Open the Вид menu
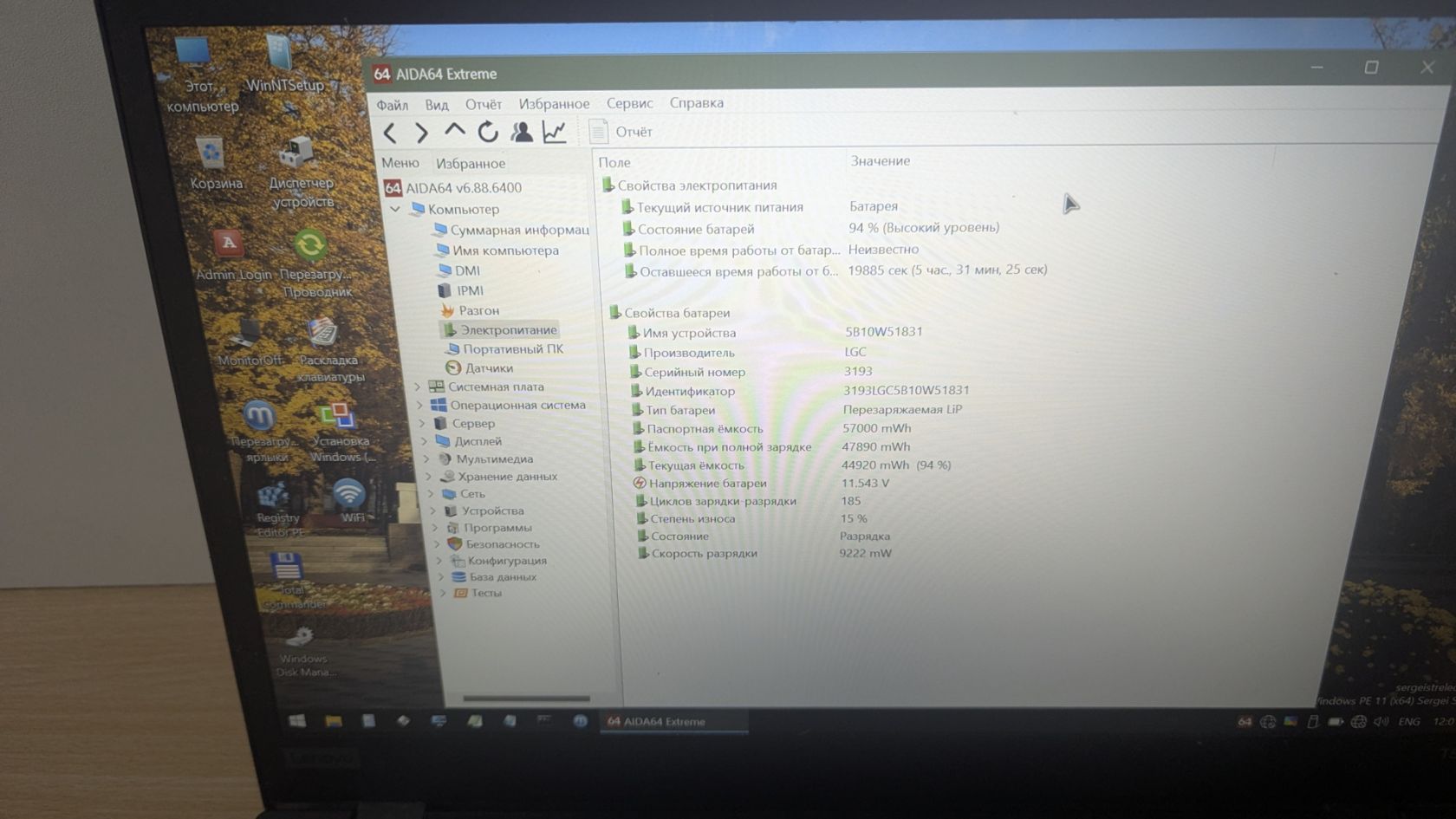 pos(437,105)
